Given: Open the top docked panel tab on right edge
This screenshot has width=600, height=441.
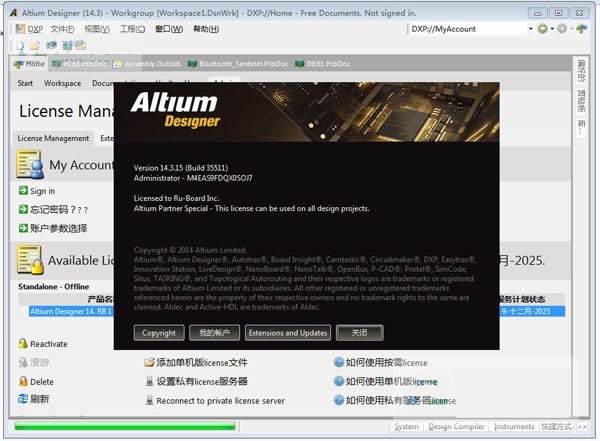Looking at the screenshot, I should point(581,70).
